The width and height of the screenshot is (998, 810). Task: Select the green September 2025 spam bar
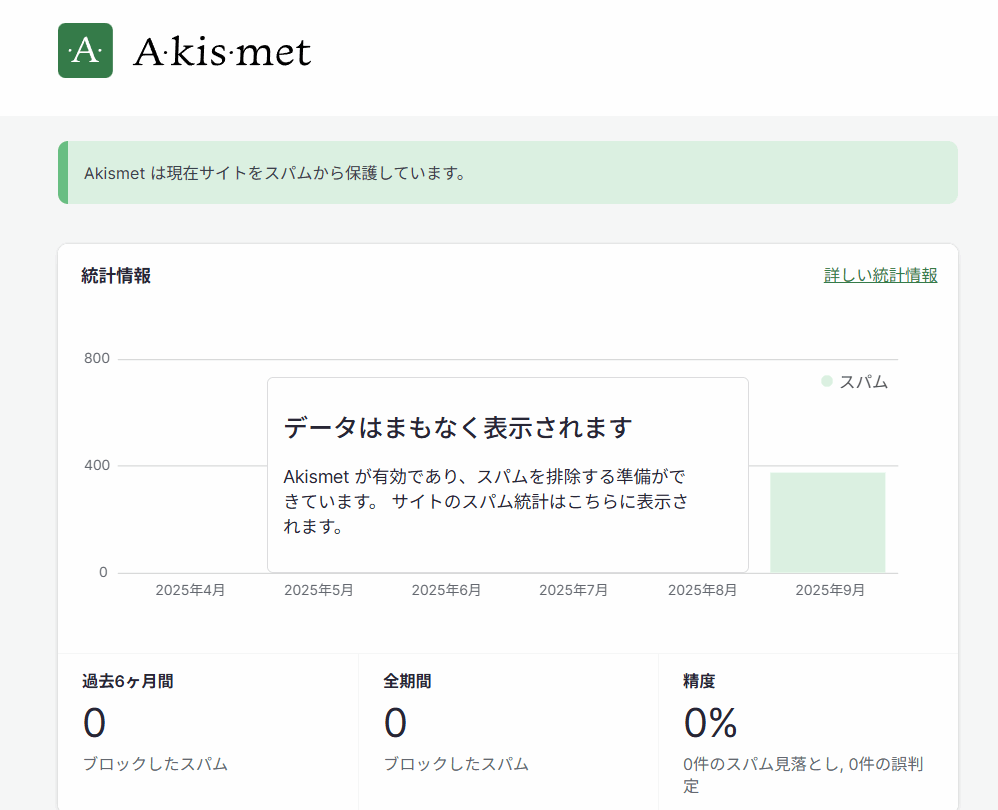(827, 522)
